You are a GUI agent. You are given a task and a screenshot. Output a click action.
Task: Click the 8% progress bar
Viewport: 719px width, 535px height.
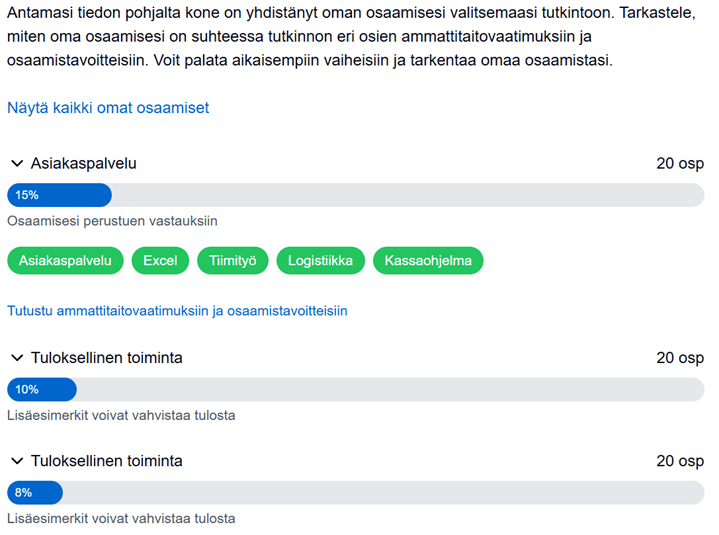point(355,493)
